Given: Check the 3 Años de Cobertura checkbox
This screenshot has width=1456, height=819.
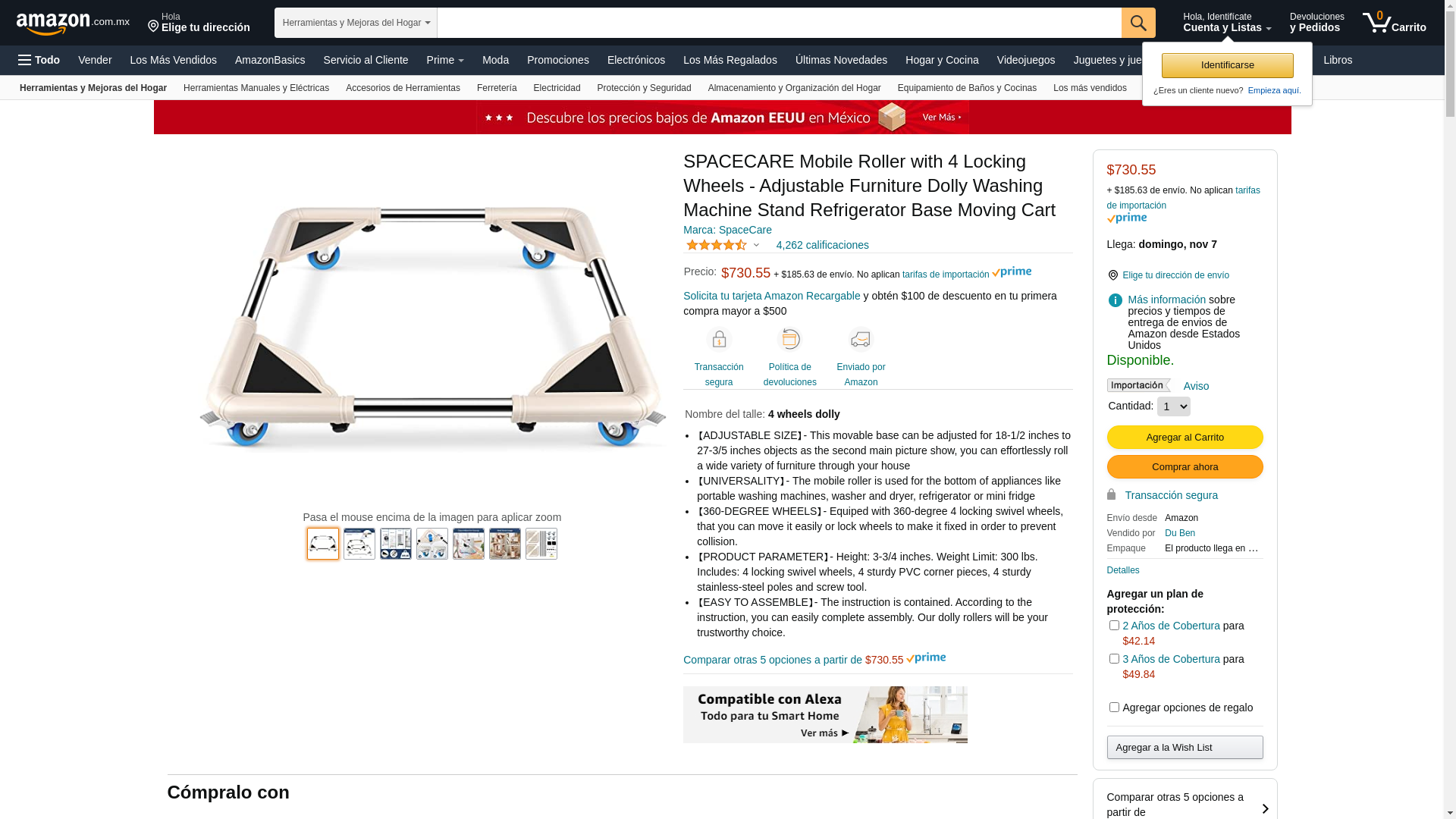Looking at the screenshot, I should pos(1114,659).
